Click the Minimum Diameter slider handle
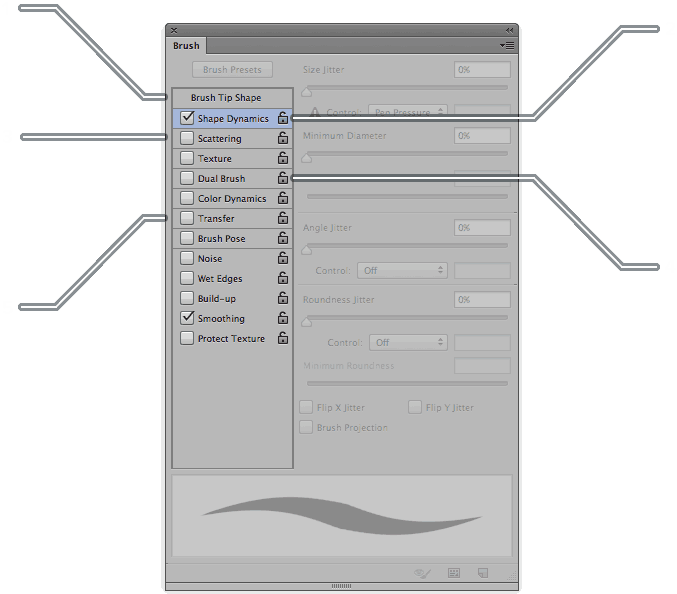The image size is (677, 594). tap(307, 158)
